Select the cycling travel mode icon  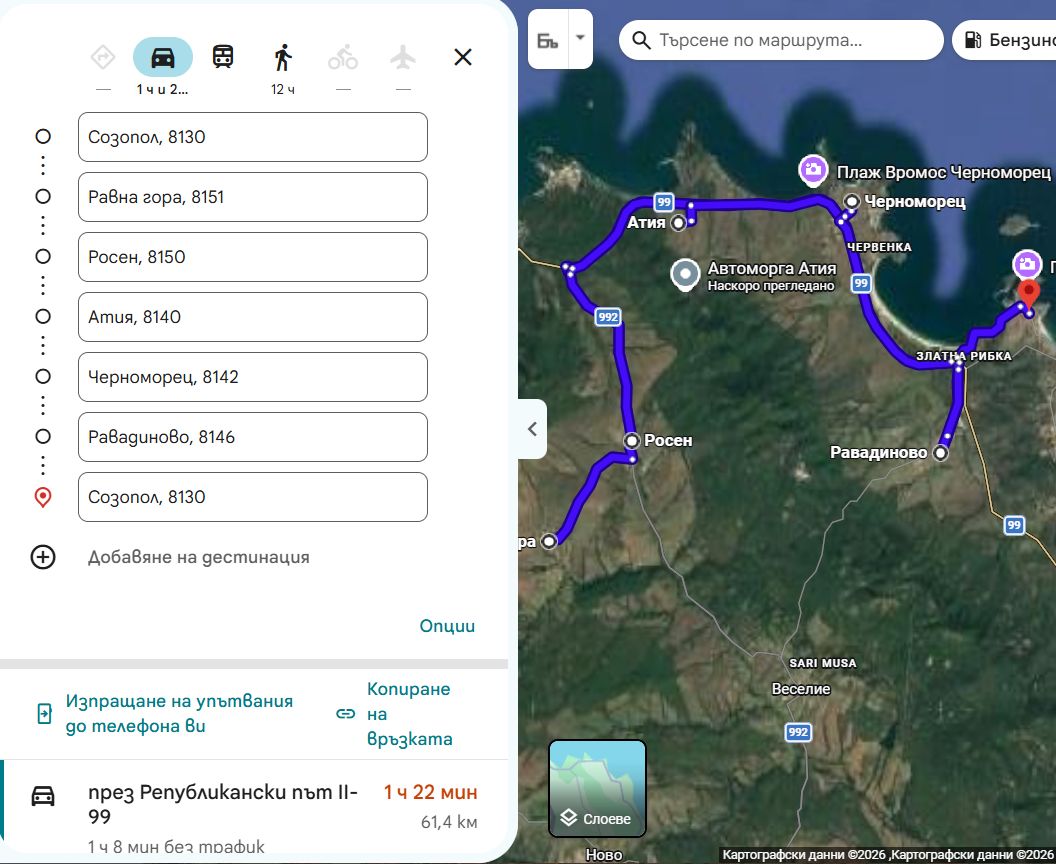(x=343, y=57)
